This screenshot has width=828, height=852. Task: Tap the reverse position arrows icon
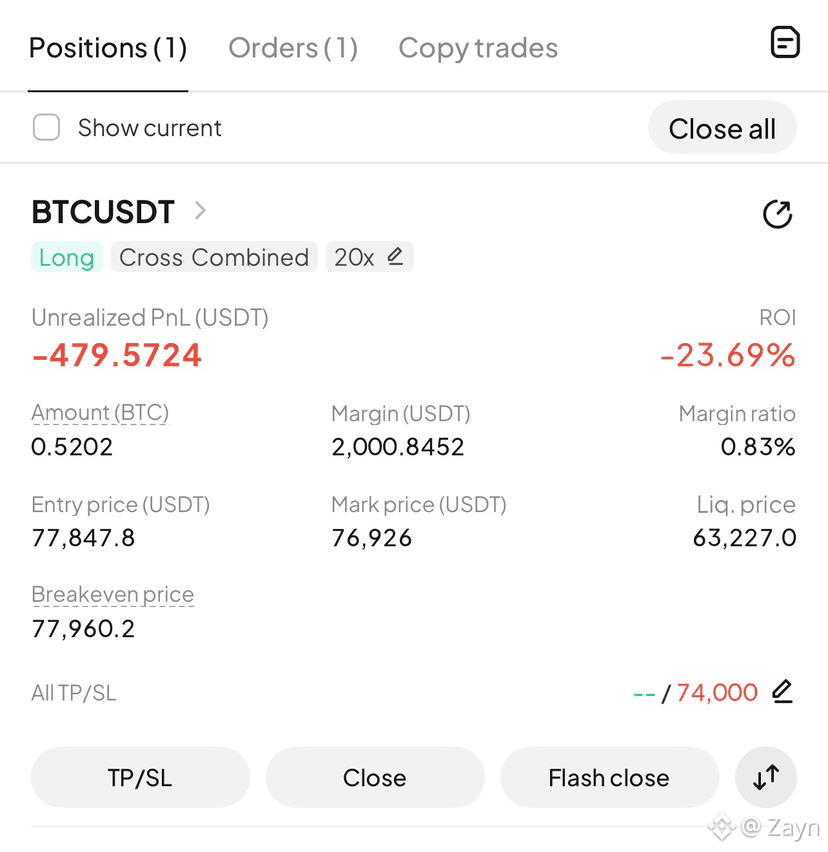[x=766, y=777]
